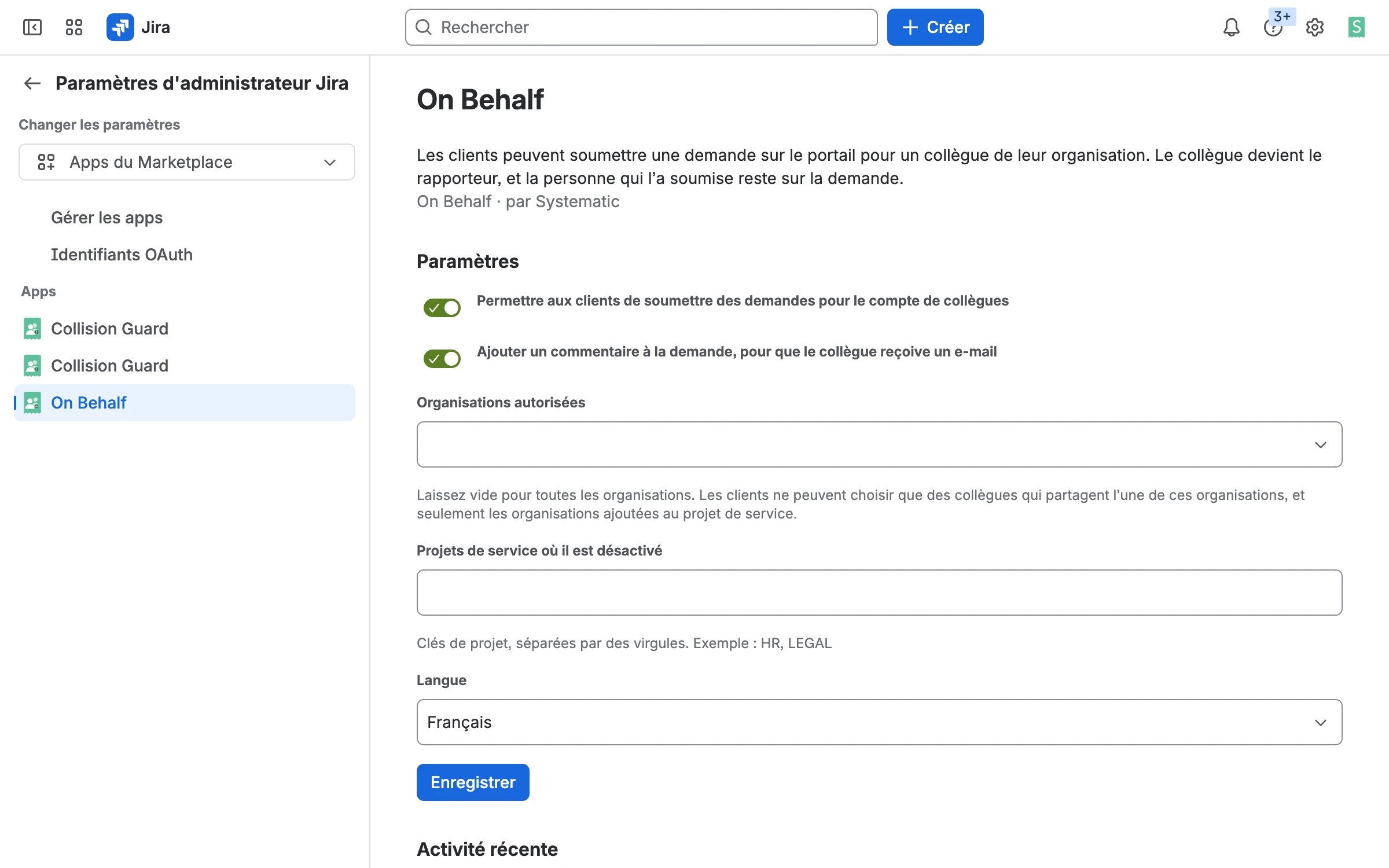
Task: Open the user profile avatar
Action: (x=1357, y=27)
